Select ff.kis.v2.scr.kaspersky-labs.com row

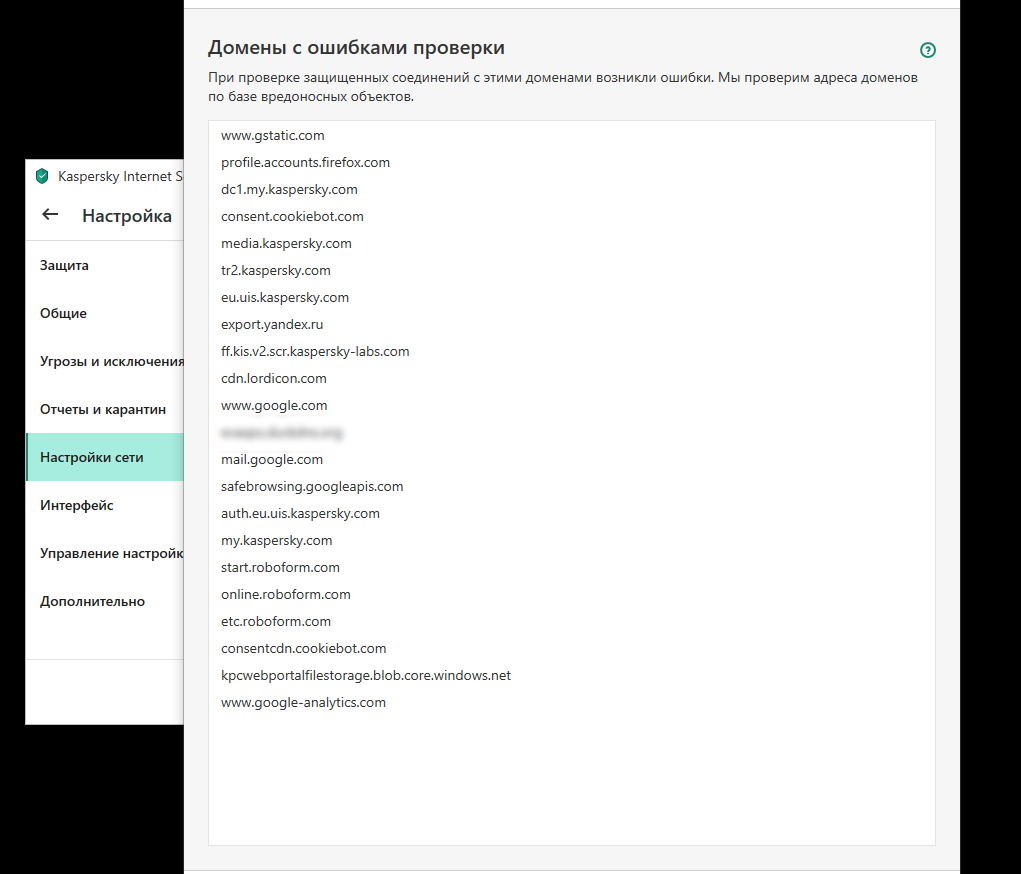click(x=572, y=352)
